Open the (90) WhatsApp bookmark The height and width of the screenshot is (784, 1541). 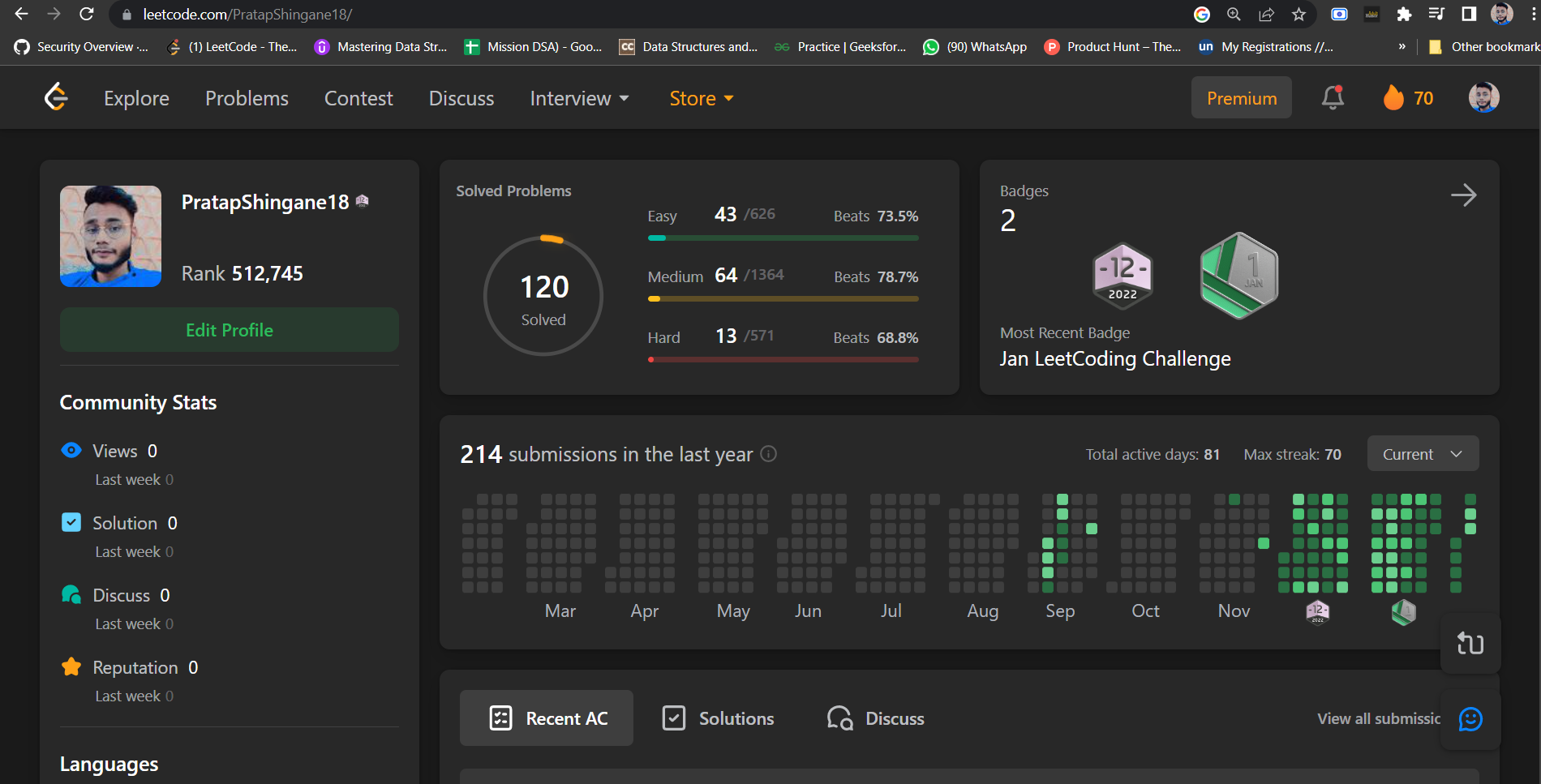click(975, 46)
